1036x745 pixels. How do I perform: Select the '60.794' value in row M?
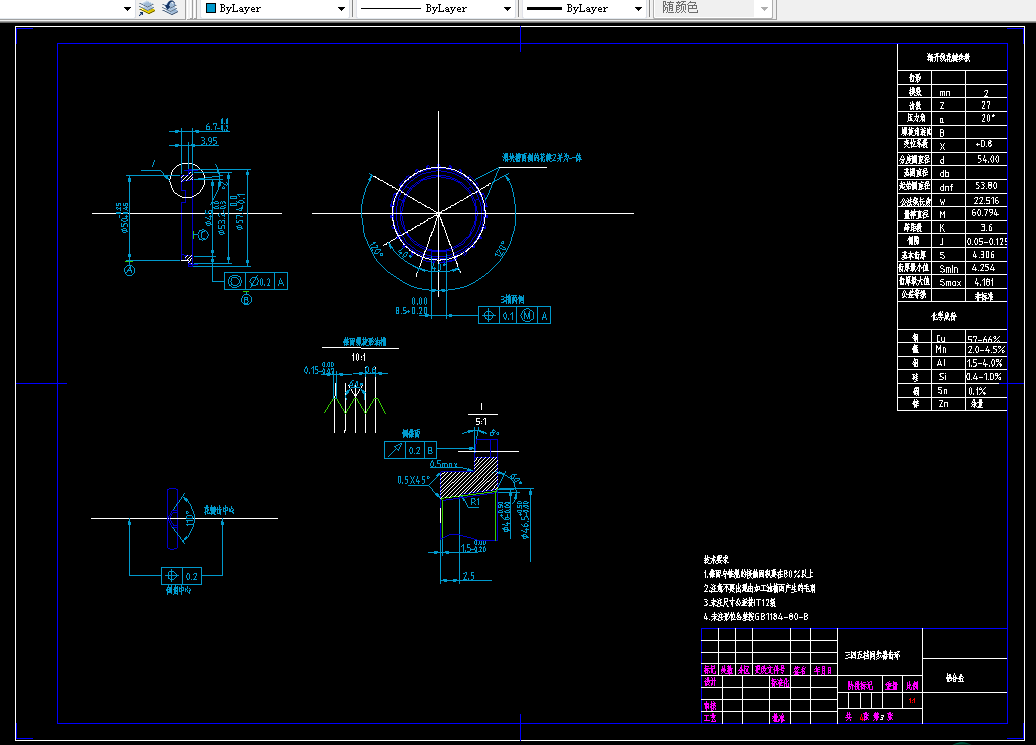click(985, 213)
